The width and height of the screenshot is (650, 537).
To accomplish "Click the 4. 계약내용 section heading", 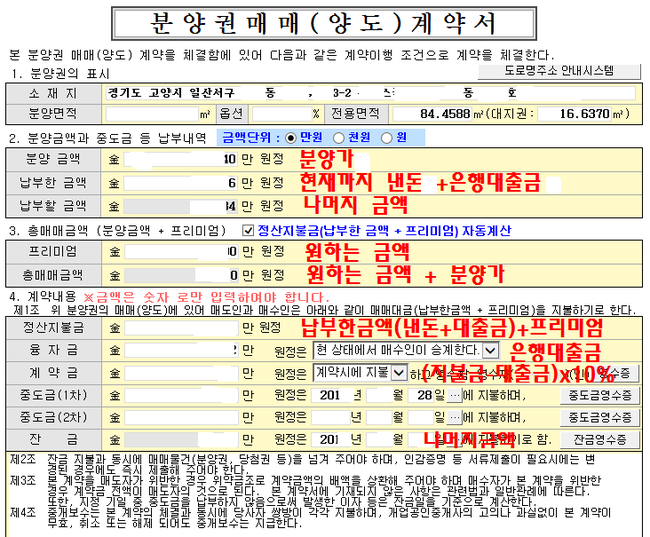I will pos(43,297).
